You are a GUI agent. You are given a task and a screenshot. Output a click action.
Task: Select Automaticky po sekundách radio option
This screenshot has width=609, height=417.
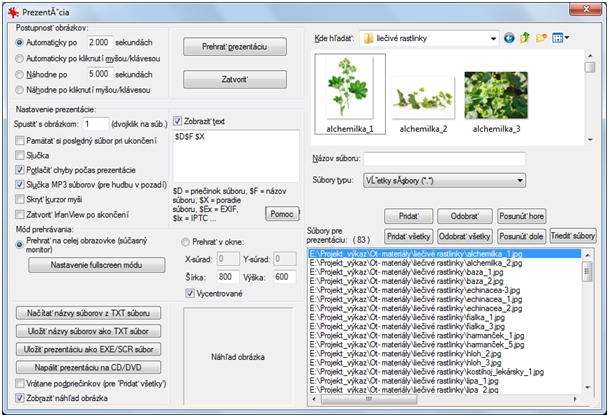(19, 43)
